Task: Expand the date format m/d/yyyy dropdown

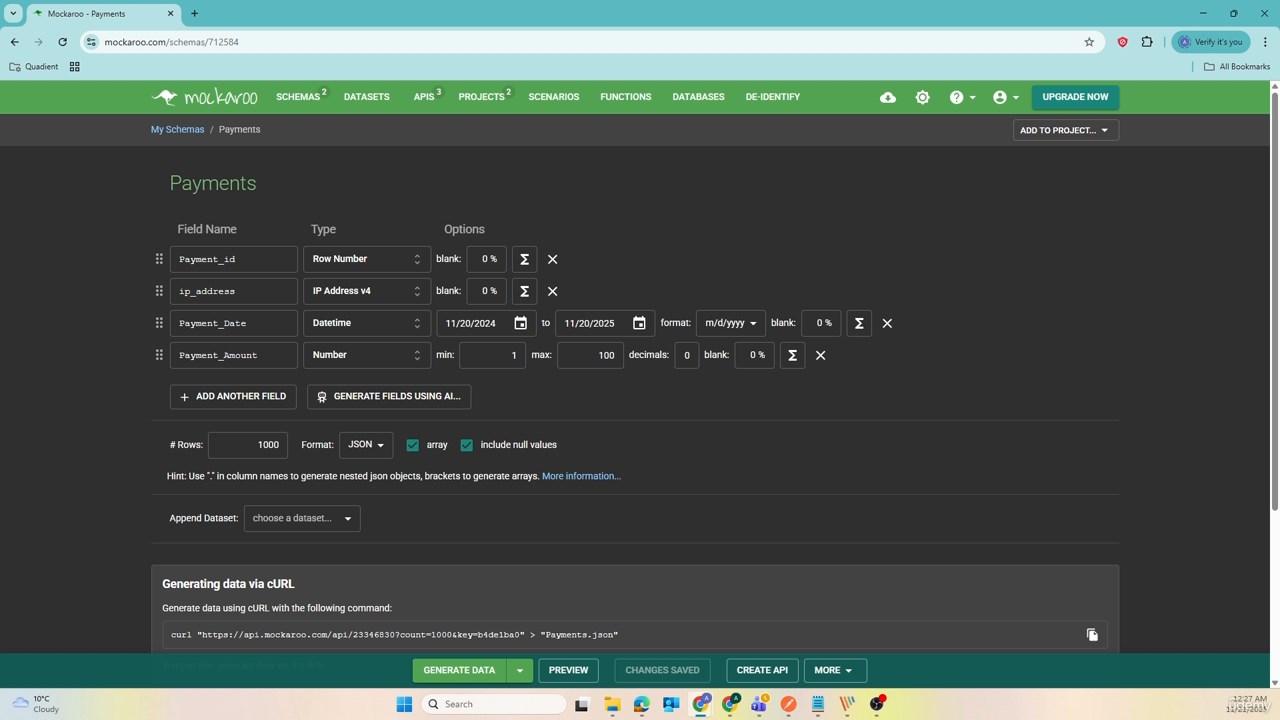Action: click(730, 323)
